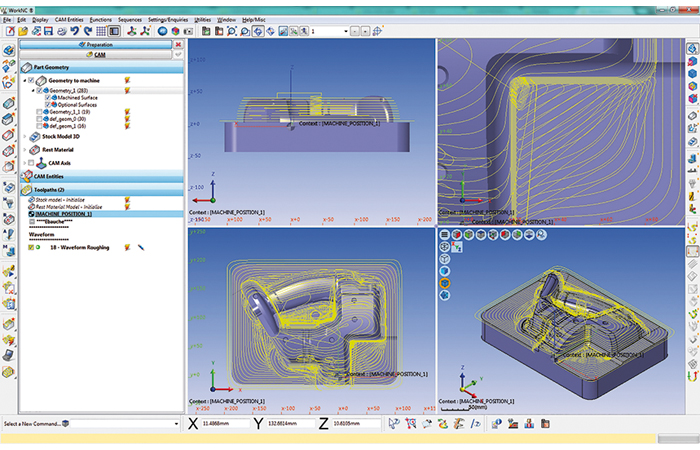Open the File menu
Image resolution: width=700 pixels, height=450 pixels.
[x=7, y=20]
